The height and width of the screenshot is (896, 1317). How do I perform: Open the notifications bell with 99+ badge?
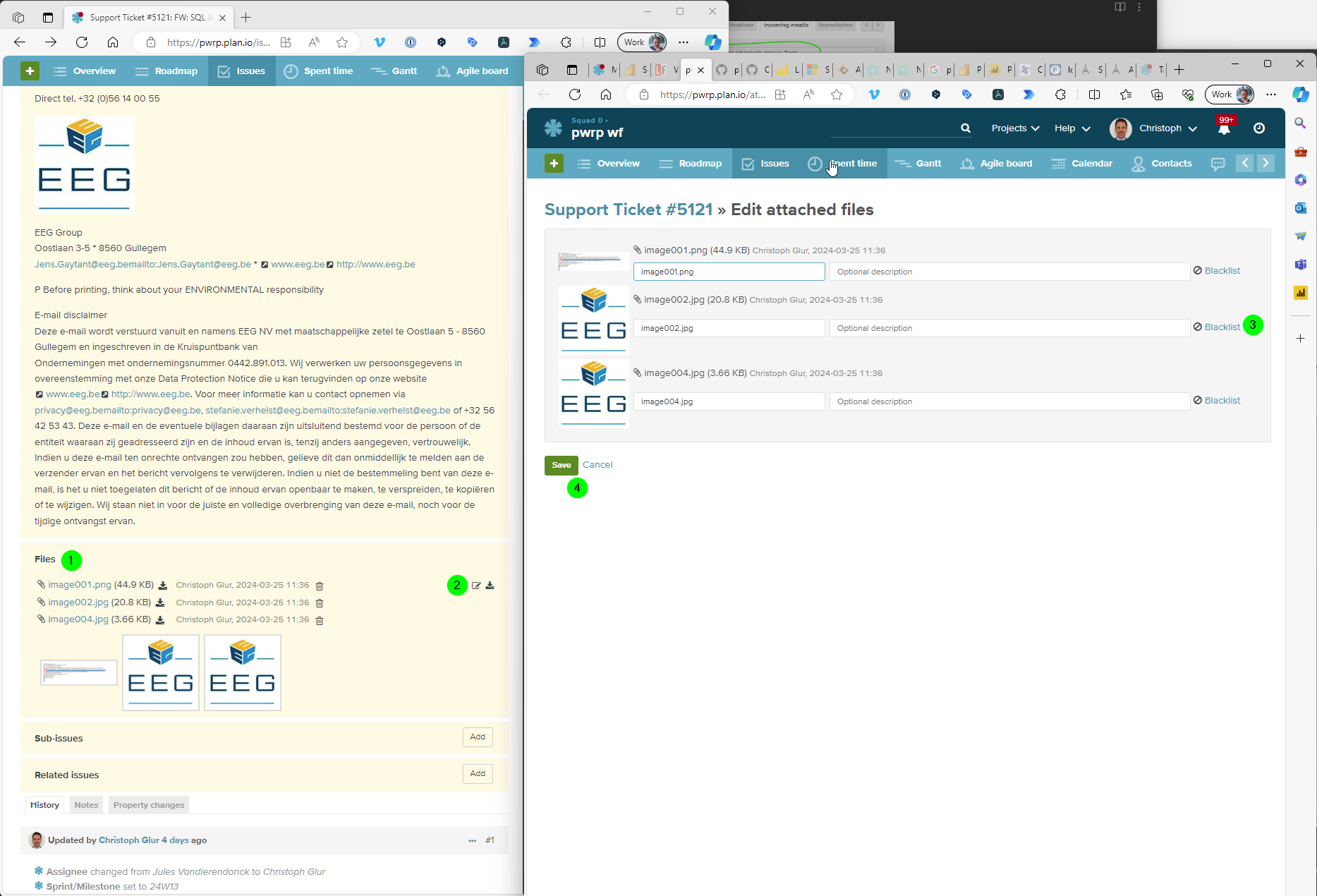point(1224,128)
